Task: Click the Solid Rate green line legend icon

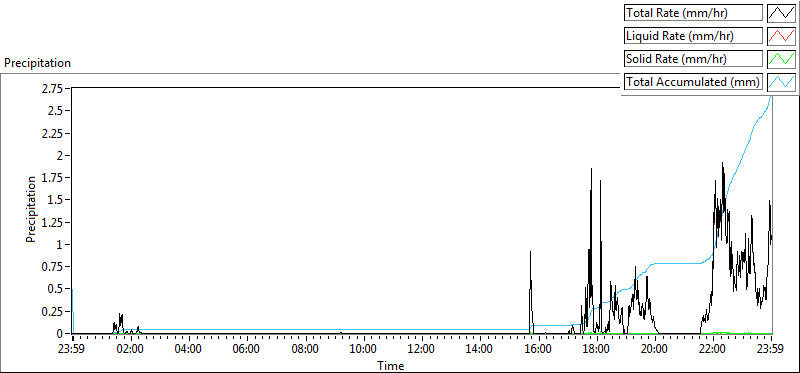Action: pos(782,59)
